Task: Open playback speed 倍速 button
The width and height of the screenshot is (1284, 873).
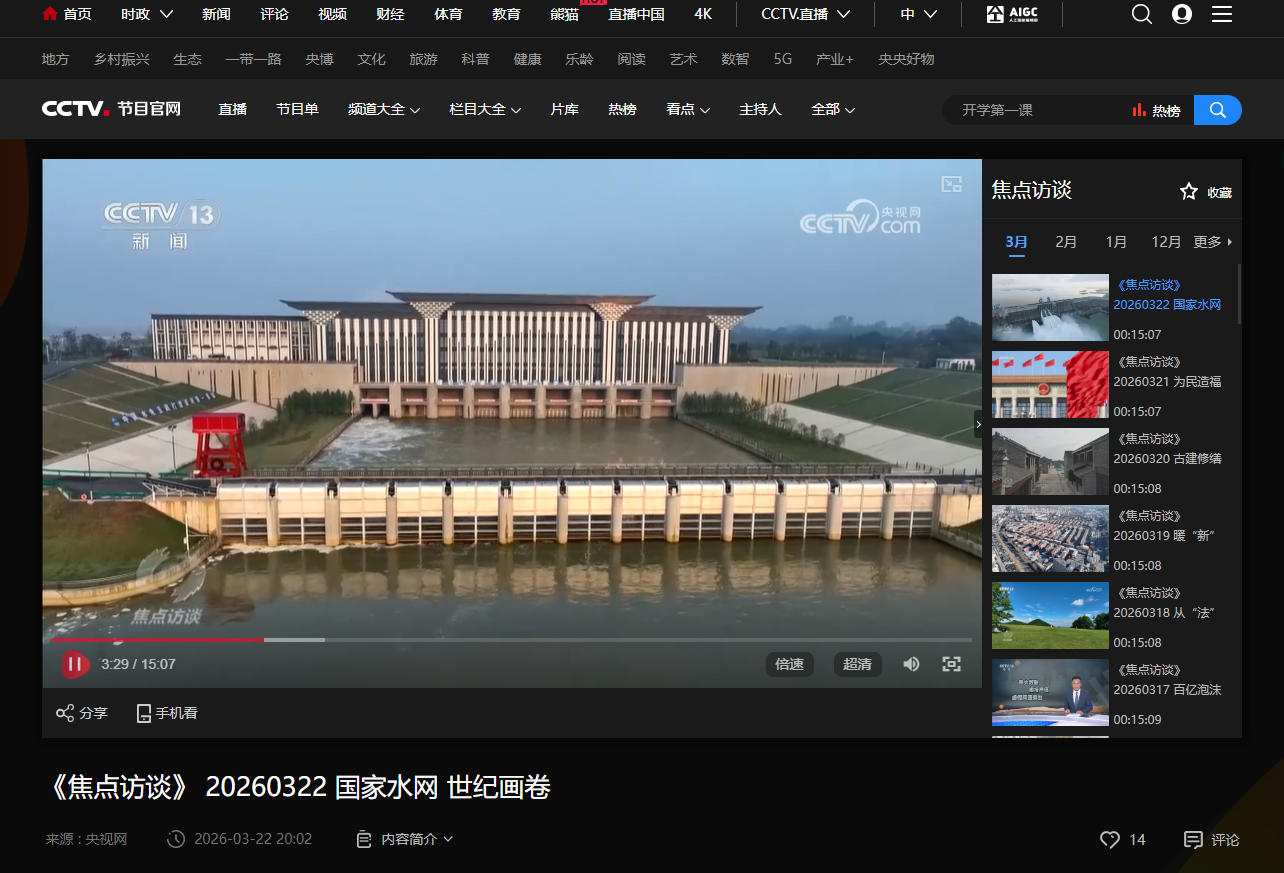Action: point(789,664)
